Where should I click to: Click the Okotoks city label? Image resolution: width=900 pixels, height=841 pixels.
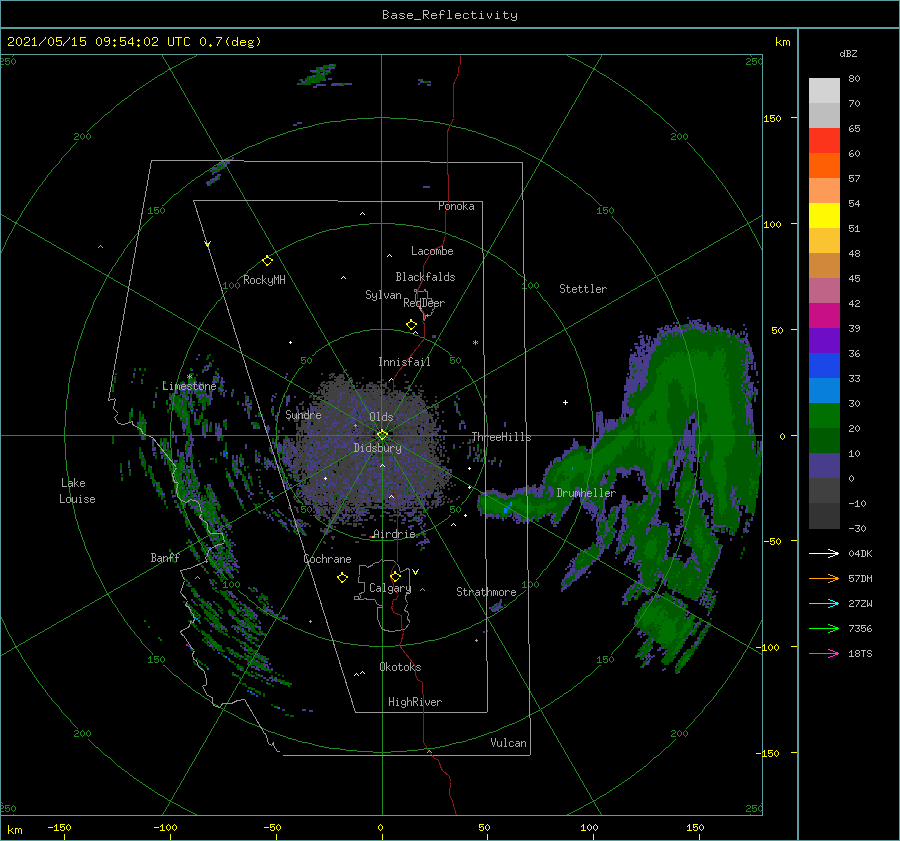400,667
